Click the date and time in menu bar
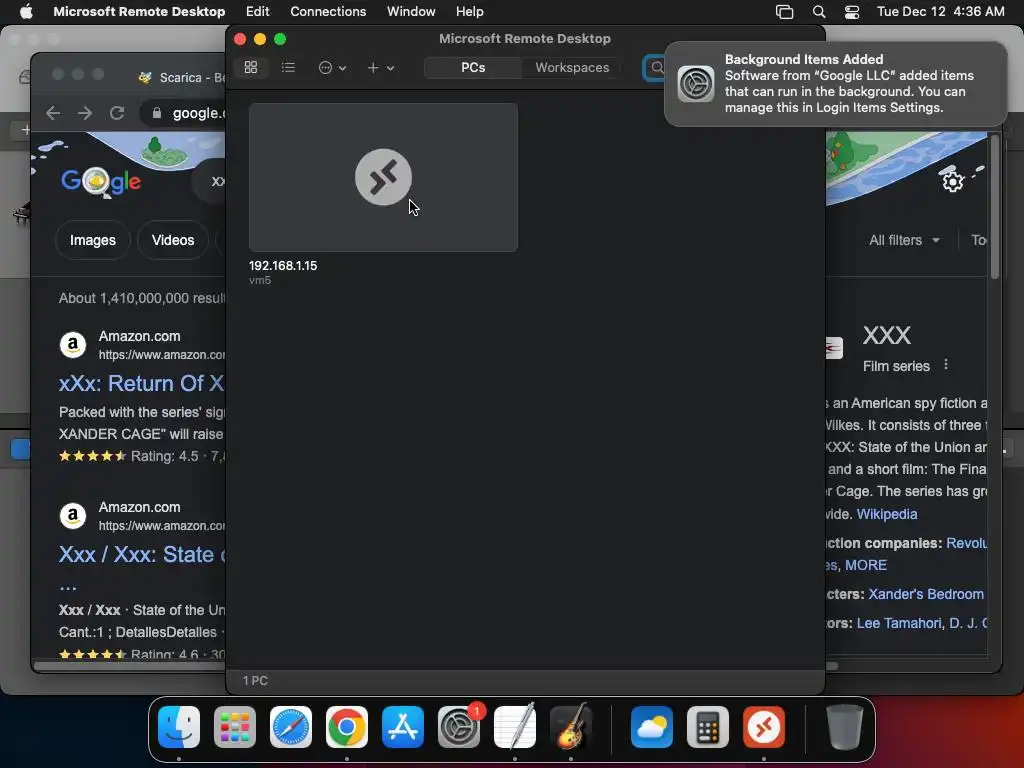Image resolution: width=1024 pixels, height=768 pixels. click(x=940, y=11)
